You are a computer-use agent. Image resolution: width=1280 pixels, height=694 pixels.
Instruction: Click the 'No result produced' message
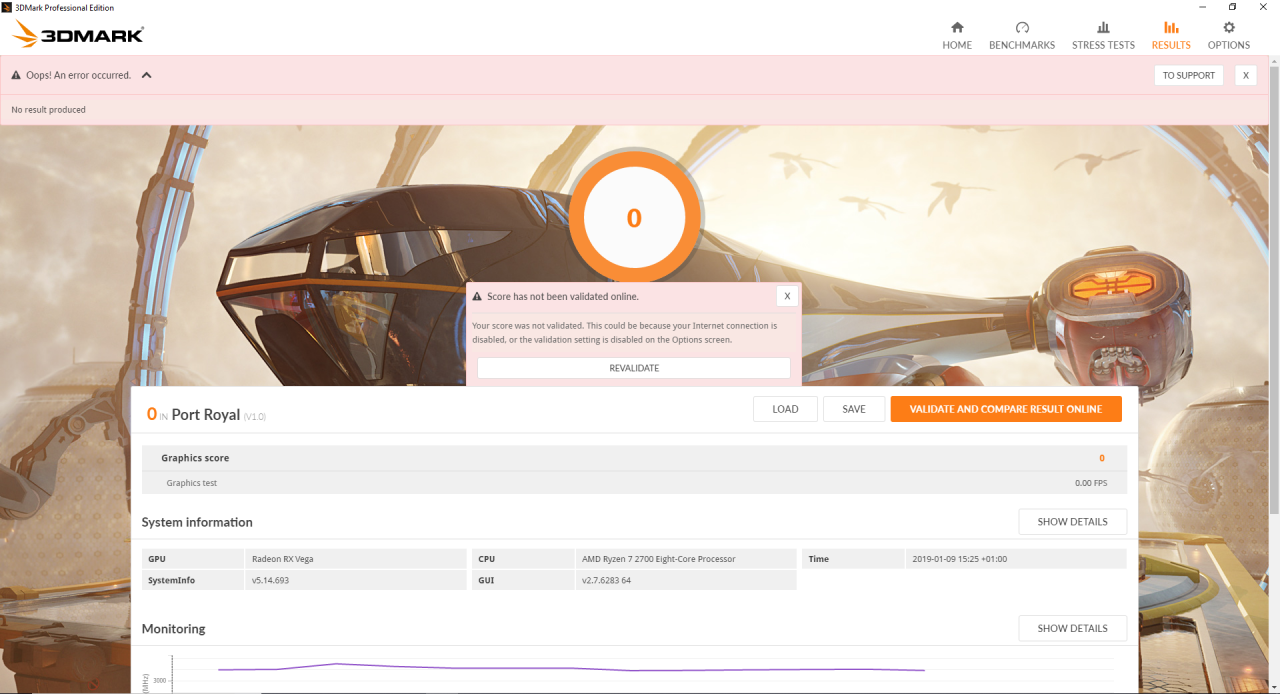tap(48, 110)
